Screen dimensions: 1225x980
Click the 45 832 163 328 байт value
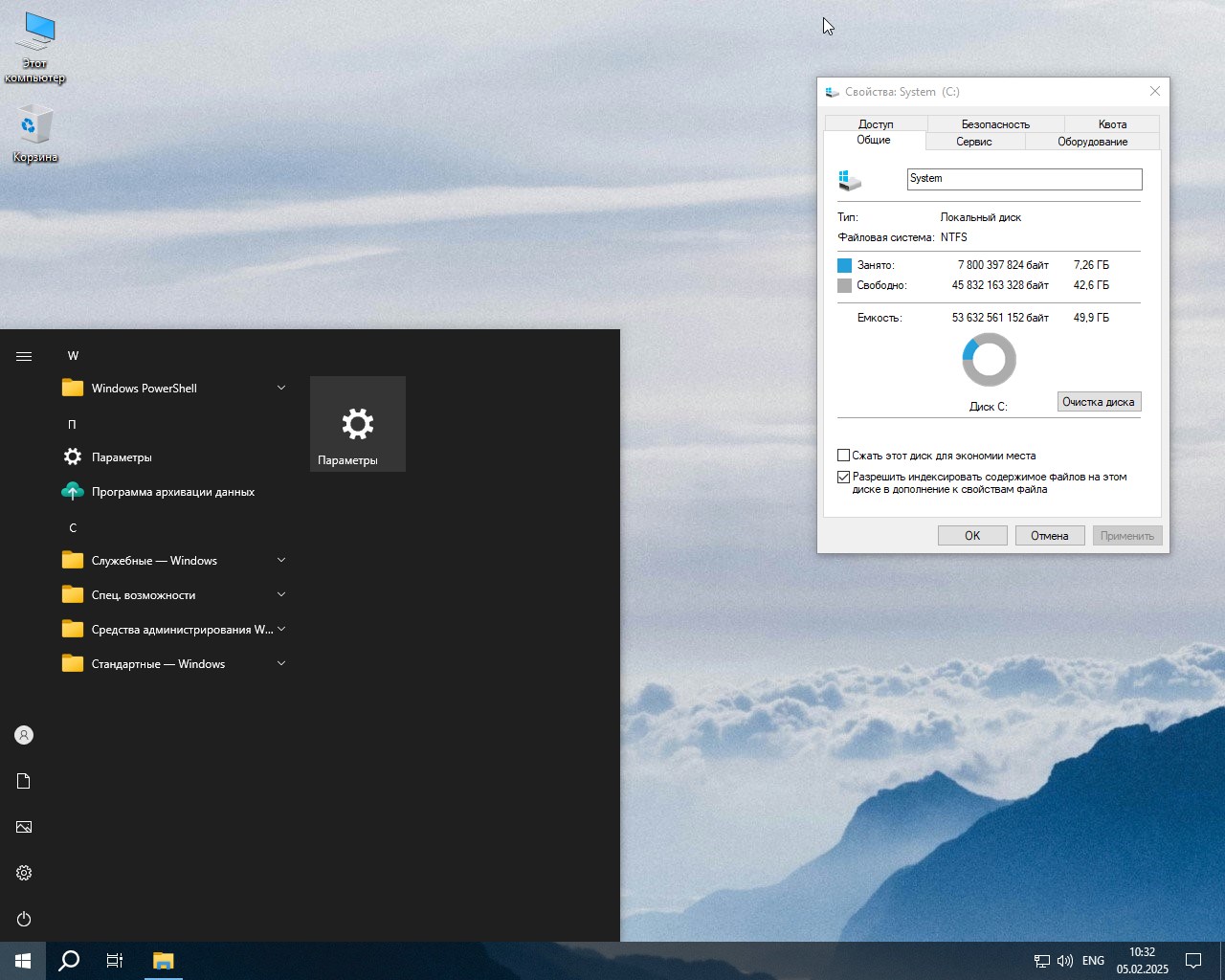(1000, 285)
